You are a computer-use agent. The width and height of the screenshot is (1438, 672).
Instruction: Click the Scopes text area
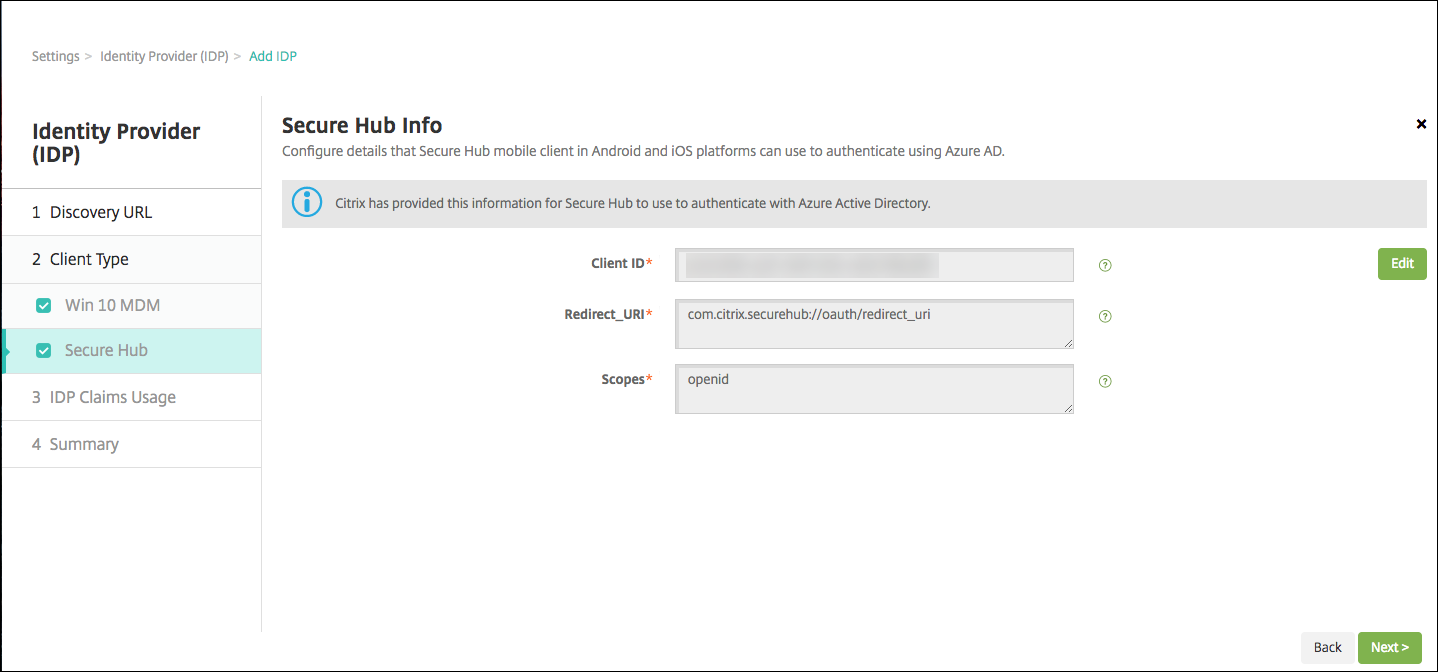pyautogui.click(x=874, y=389)
